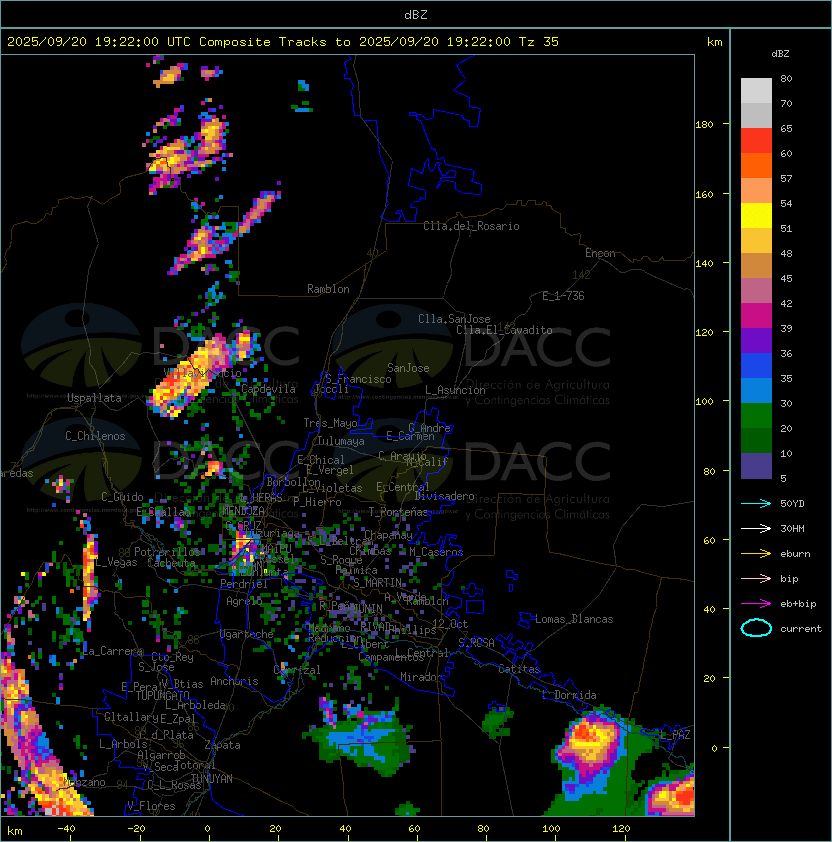
Task: Pick the magenta 39–42 dBZ swatch
Action: [x=756, y=316]
